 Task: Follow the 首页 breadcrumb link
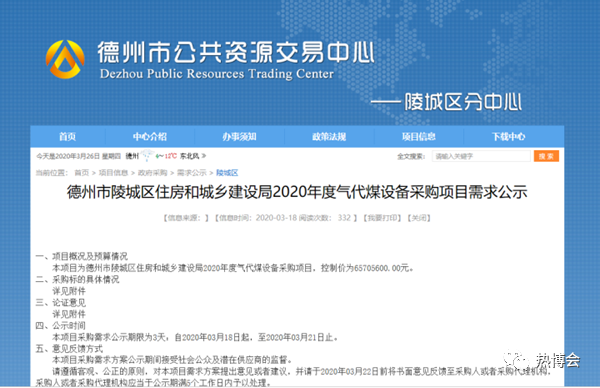[82, 173]
